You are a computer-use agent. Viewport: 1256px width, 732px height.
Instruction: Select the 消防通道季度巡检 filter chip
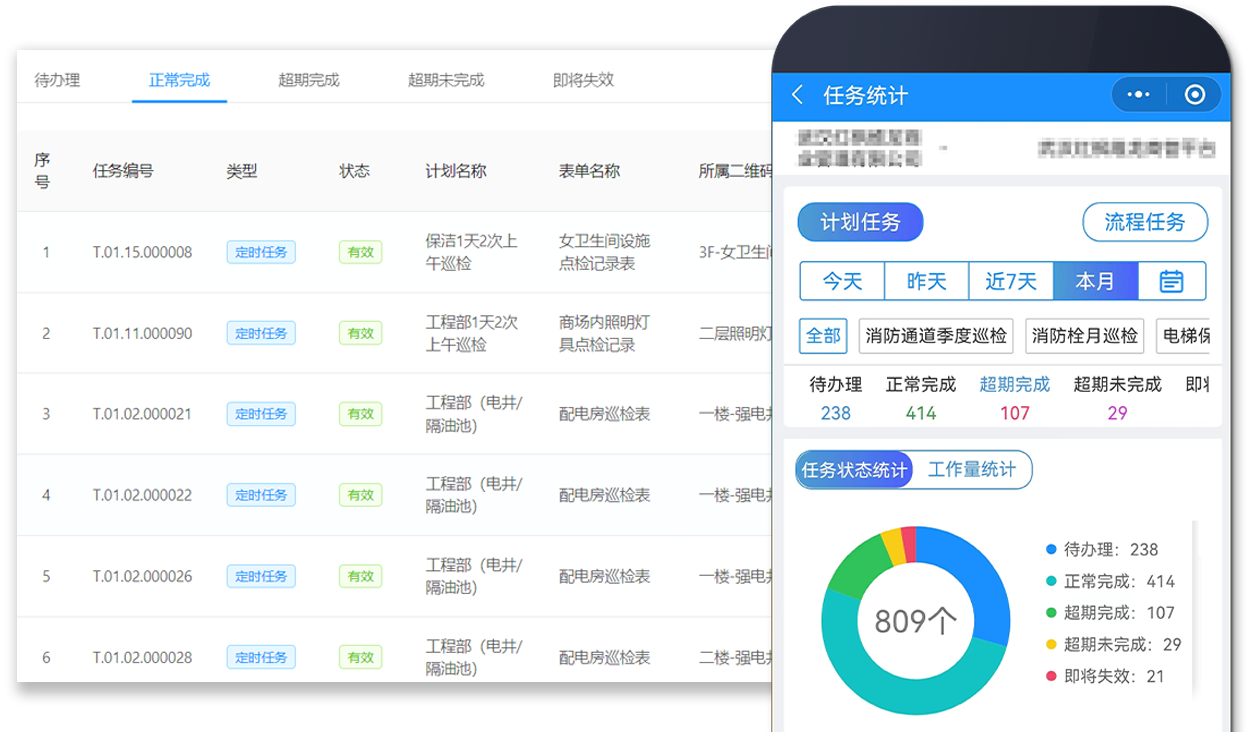tap(936, 336)
